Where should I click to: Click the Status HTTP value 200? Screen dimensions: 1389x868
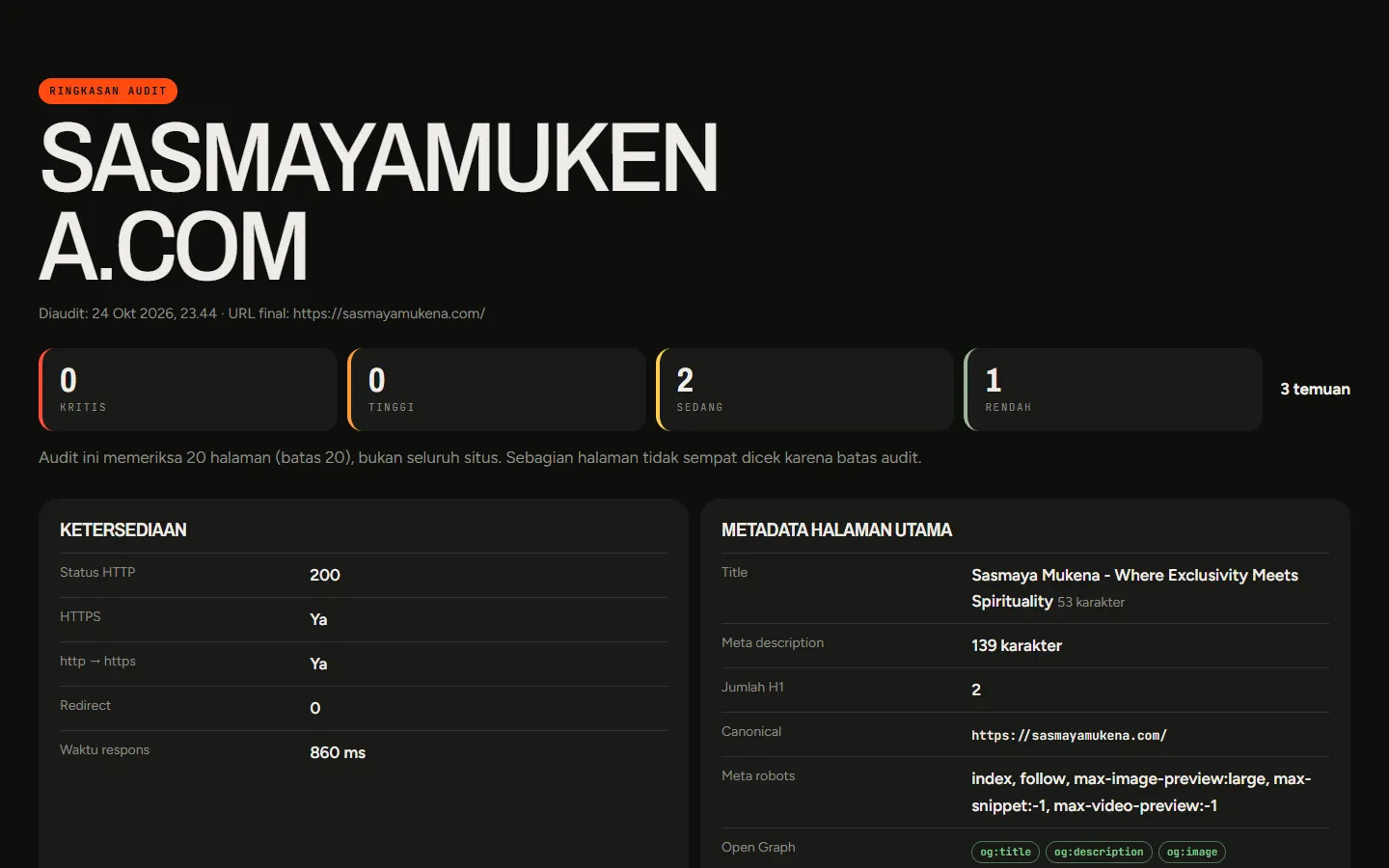point(325,575)
